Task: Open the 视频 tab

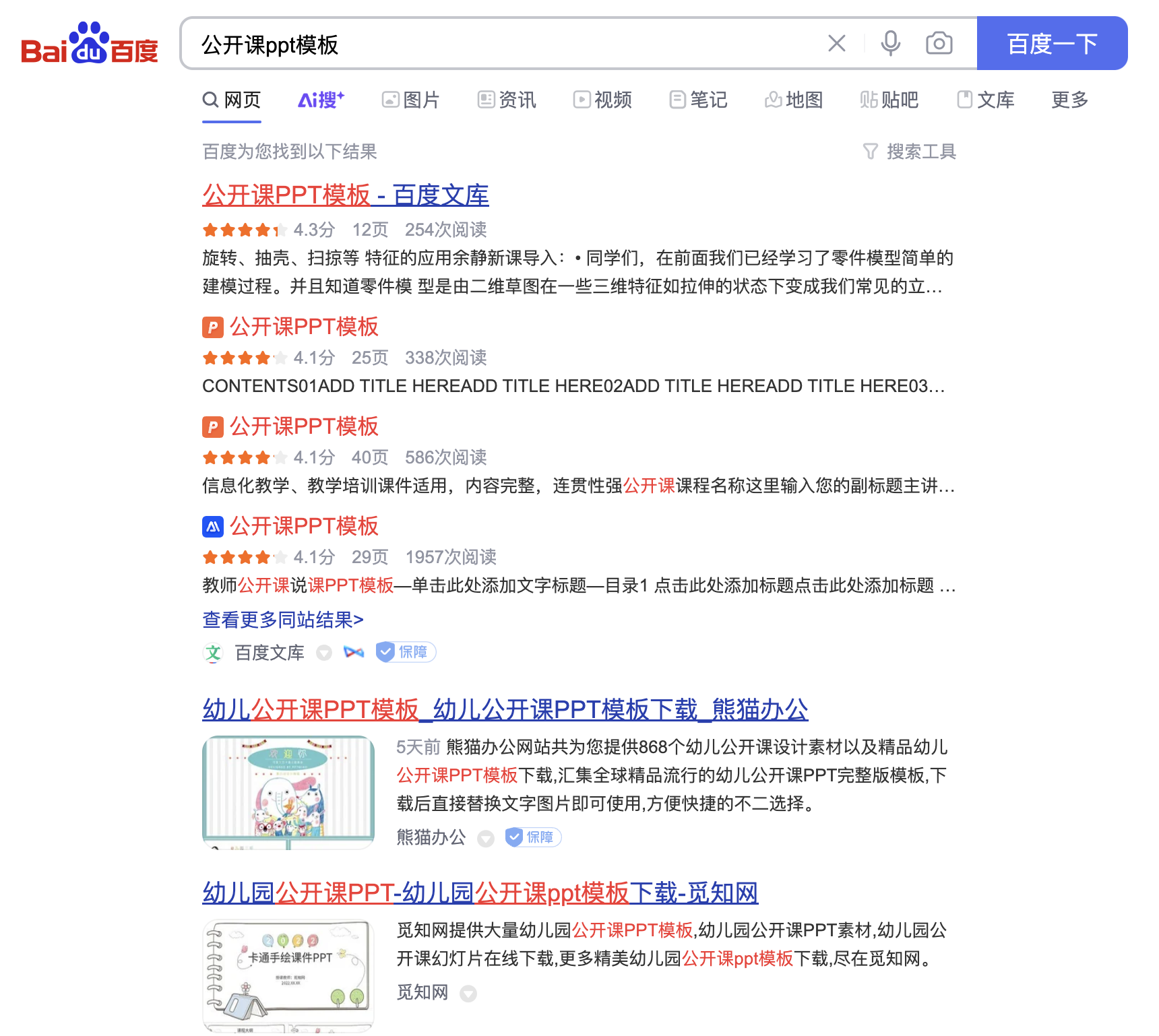Action: 602,100
